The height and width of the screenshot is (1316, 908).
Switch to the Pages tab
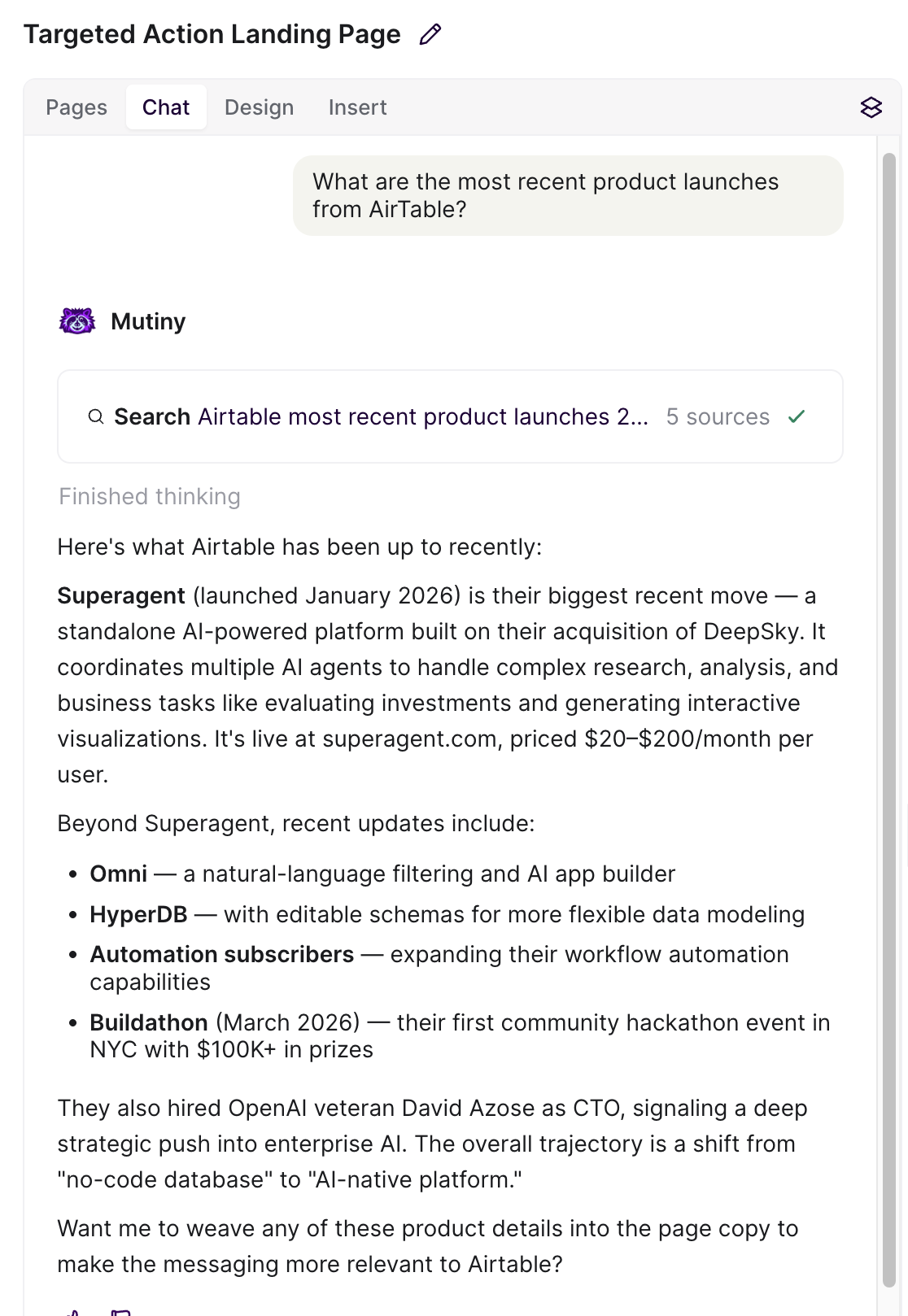tap(76, 107)
